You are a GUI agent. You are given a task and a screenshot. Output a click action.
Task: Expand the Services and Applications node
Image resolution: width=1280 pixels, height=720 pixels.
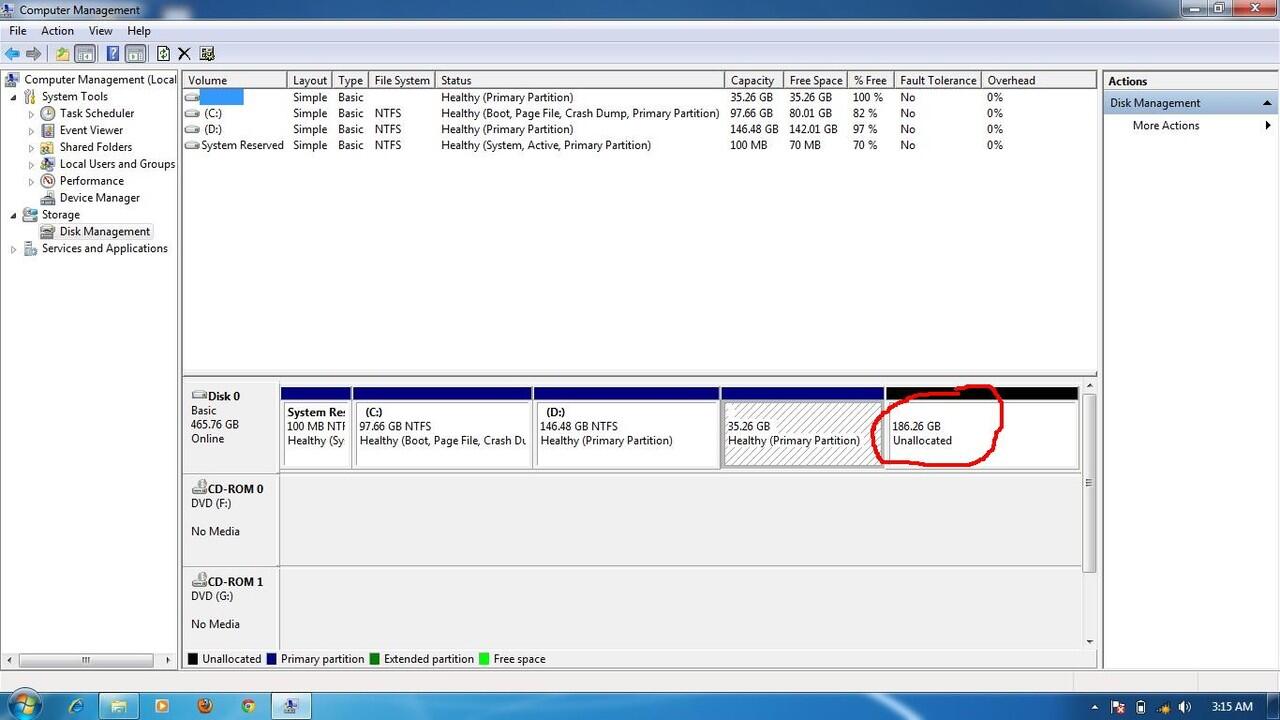pyautogui.click(x=14, y=249)
